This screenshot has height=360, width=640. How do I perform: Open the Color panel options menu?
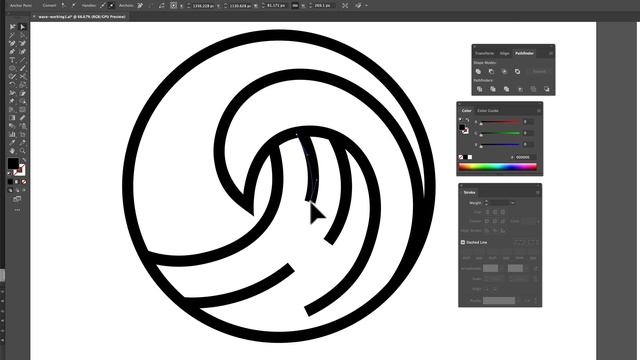(x=539, y=111)
